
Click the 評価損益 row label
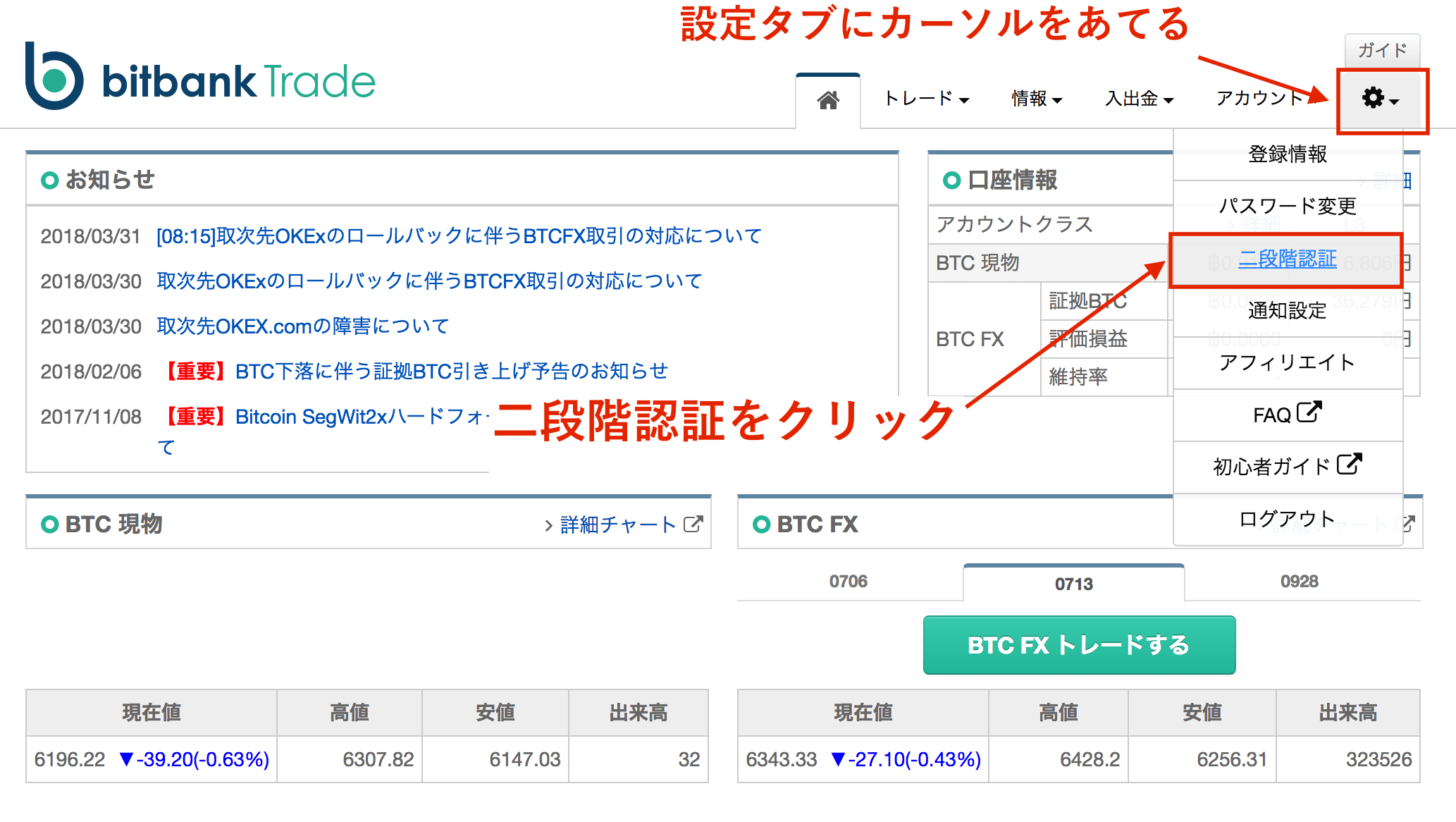(x=1088, y=339)
